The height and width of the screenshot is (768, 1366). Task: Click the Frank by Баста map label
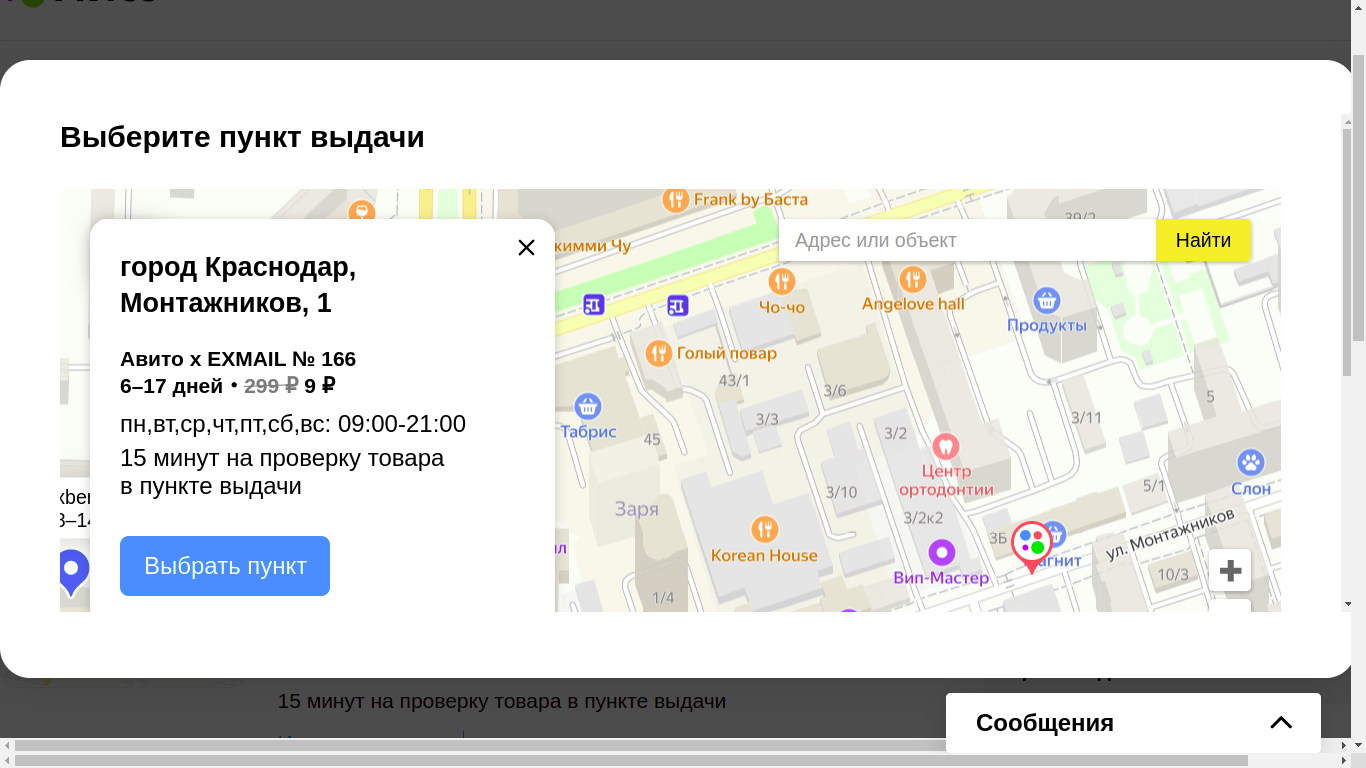pyautogui.click(x=751, y=200)
